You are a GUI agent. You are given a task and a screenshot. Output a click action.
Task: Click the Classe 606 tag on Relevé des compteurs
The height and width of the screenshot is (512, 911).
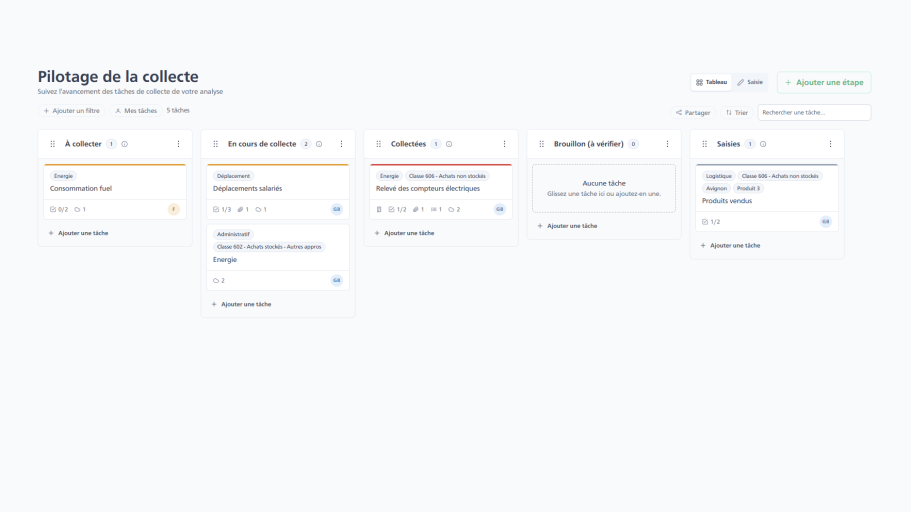pos(447,176)
